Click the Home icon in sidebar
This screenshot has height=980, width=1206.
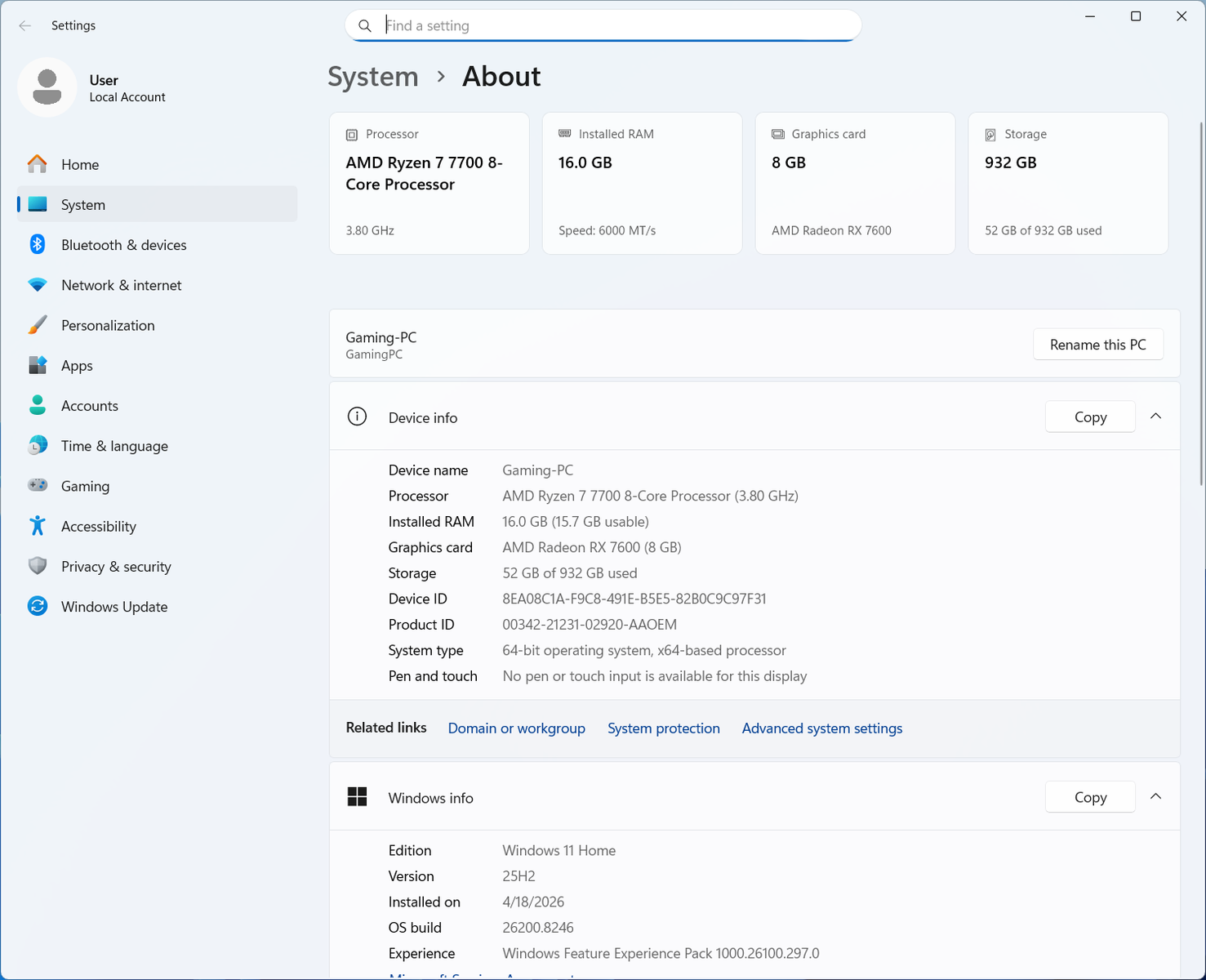pos(38,164)
